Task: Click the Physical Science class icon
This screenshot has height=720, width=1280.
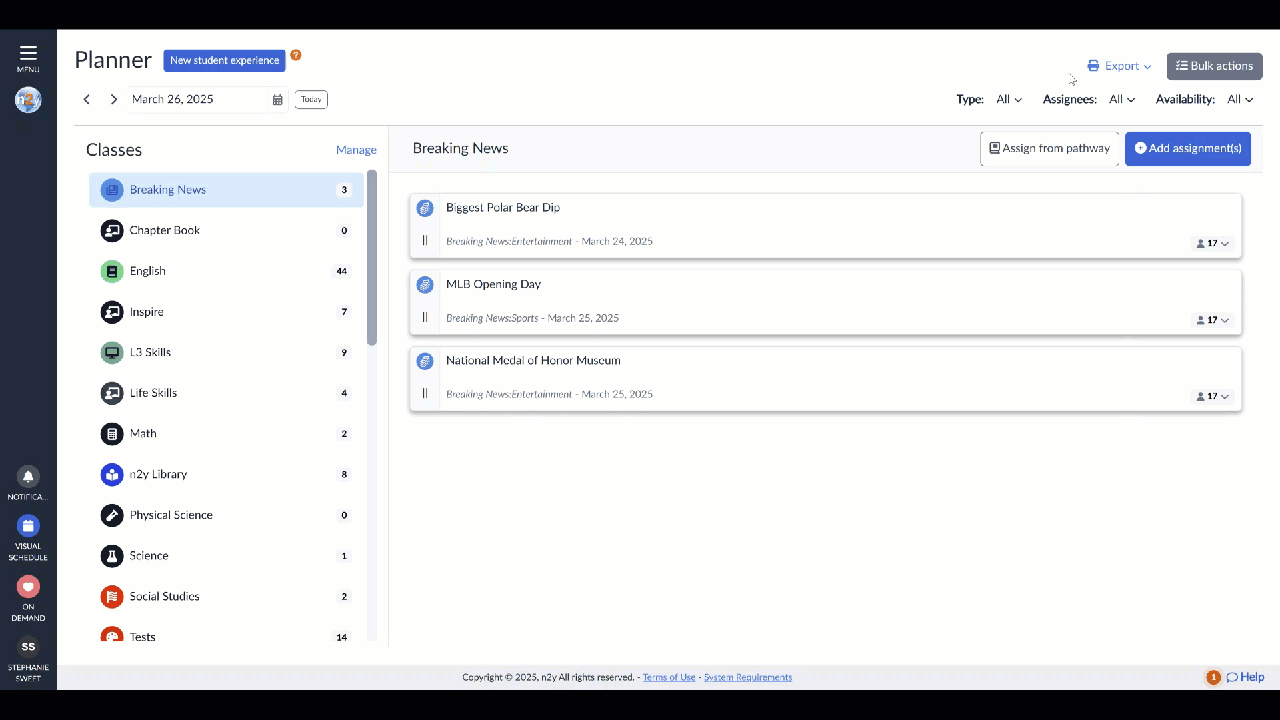Action: coord(112,515)
